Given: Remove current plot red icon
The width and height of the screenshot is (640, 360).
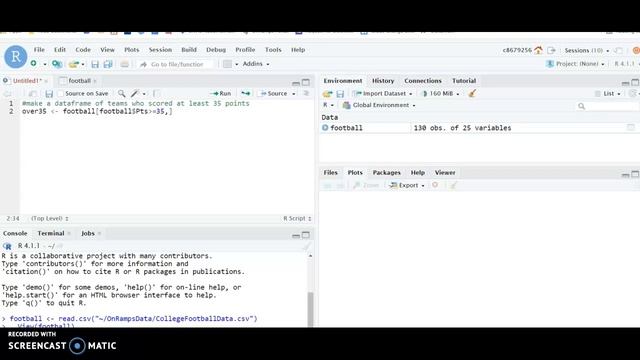Looking at the screenshot, I should click(x=435, y=185).
